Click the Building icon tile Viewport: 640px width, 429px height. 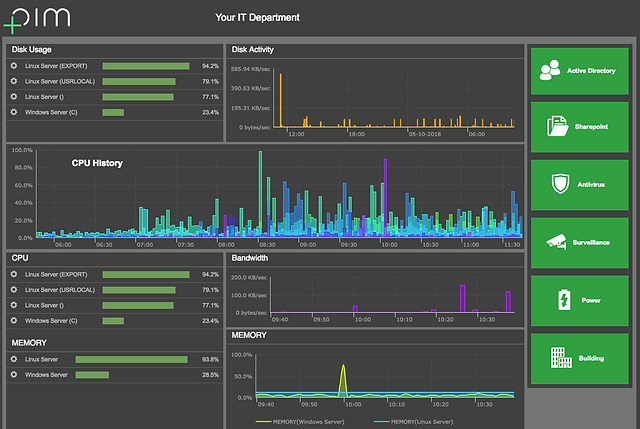click(580, 358)
